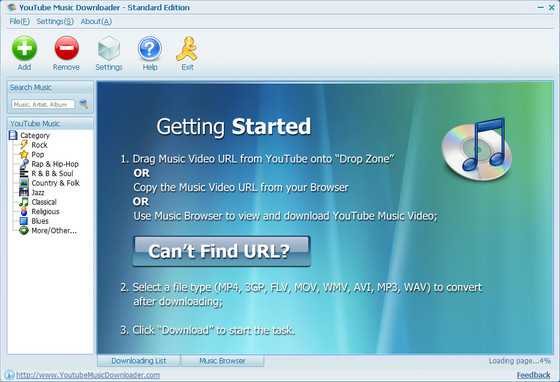The height and width of the screenshot is (382, 560).
Task: Open the About(A) menu
Action: pos(96,21)
